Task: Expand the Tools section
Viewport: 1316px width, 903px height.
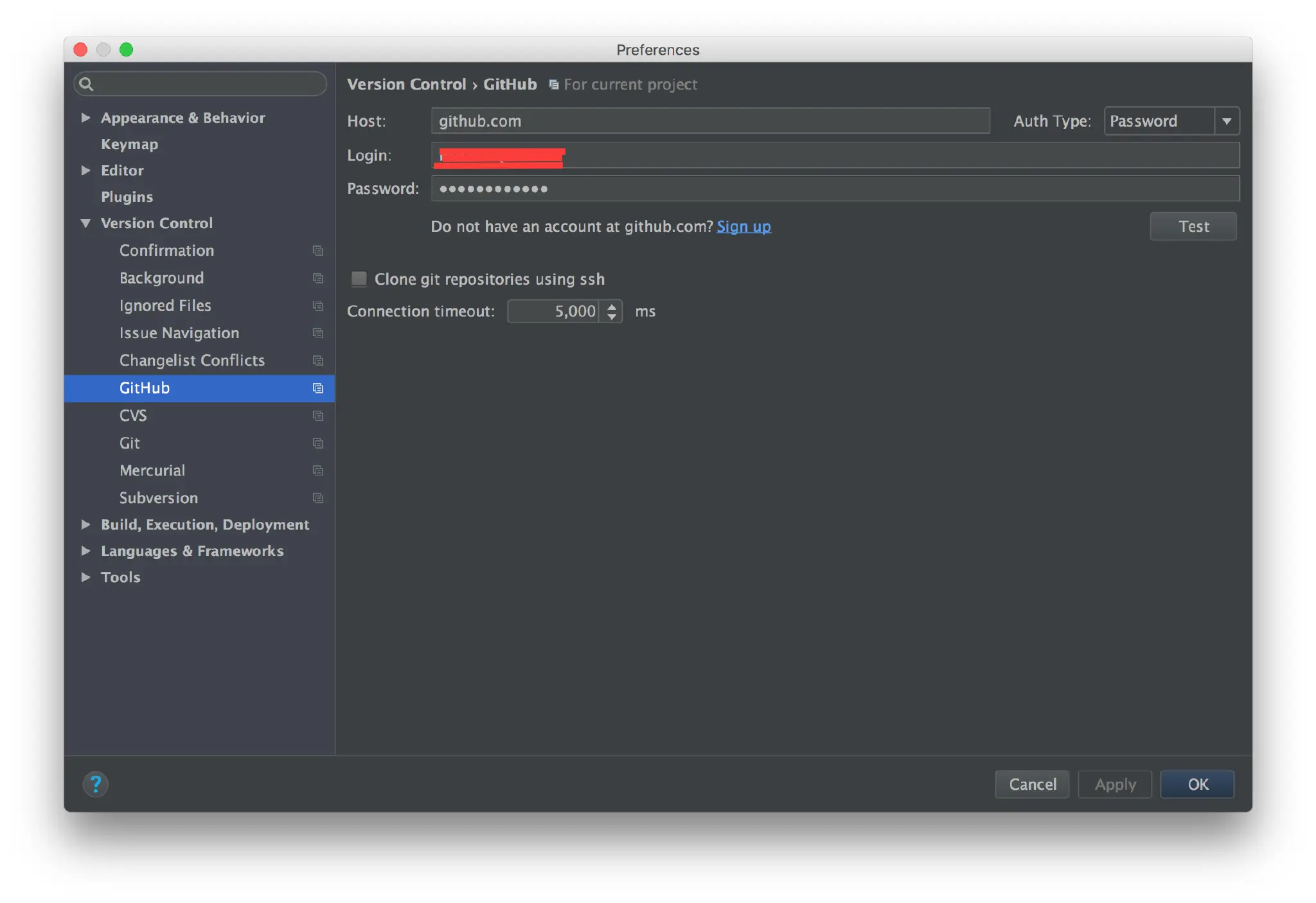Action: (x=85, y=577)
